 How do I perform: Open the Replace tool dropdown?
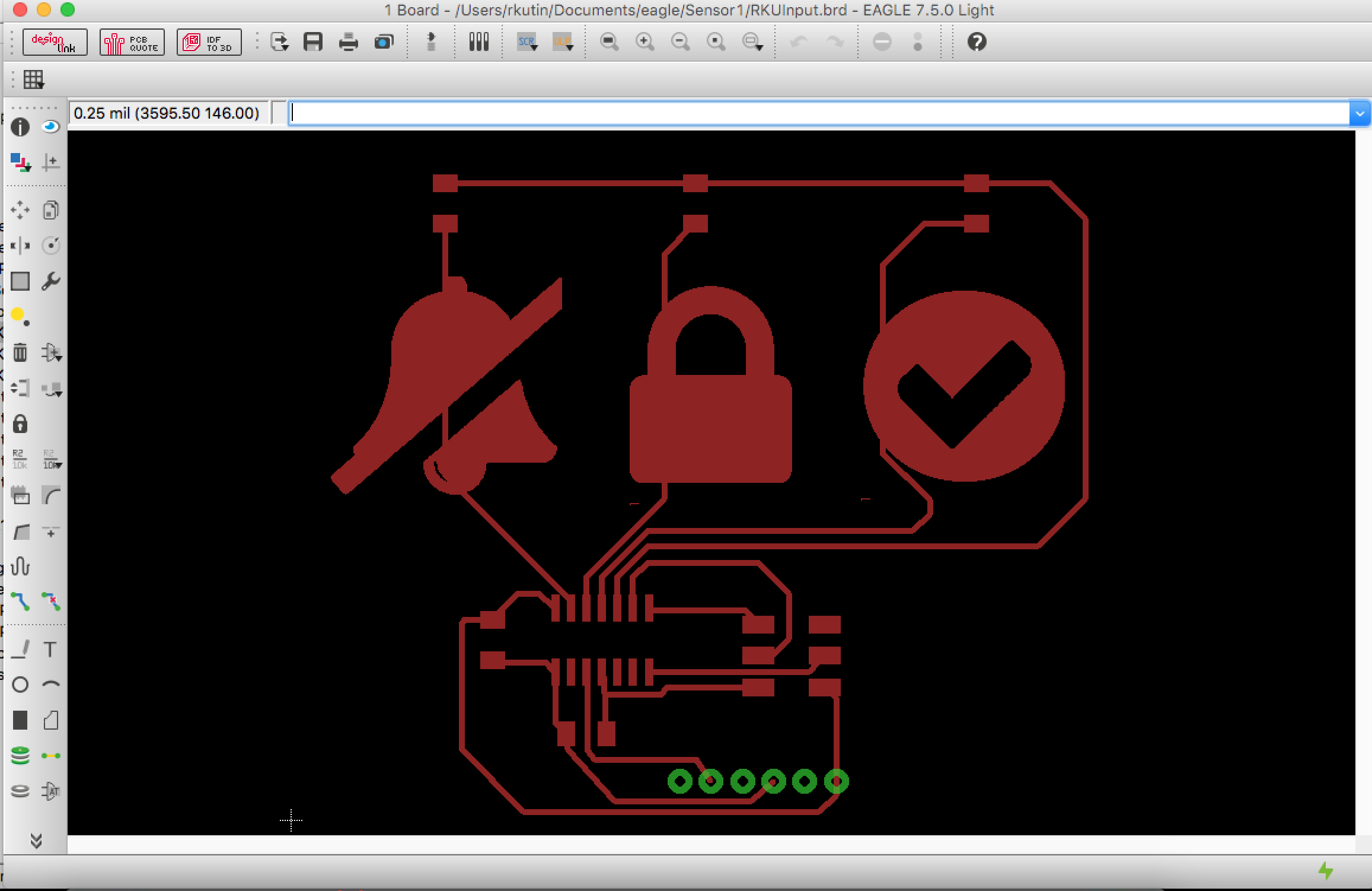pyautogui.click(x=51, y=388)
